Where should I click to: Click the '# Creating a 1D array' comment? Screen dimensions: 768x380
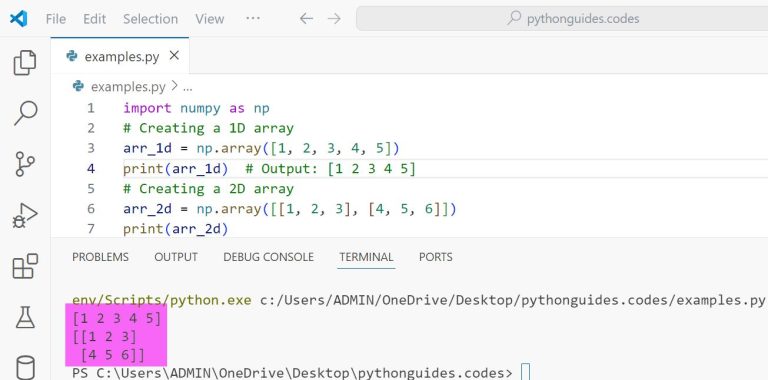pos(208,128)
